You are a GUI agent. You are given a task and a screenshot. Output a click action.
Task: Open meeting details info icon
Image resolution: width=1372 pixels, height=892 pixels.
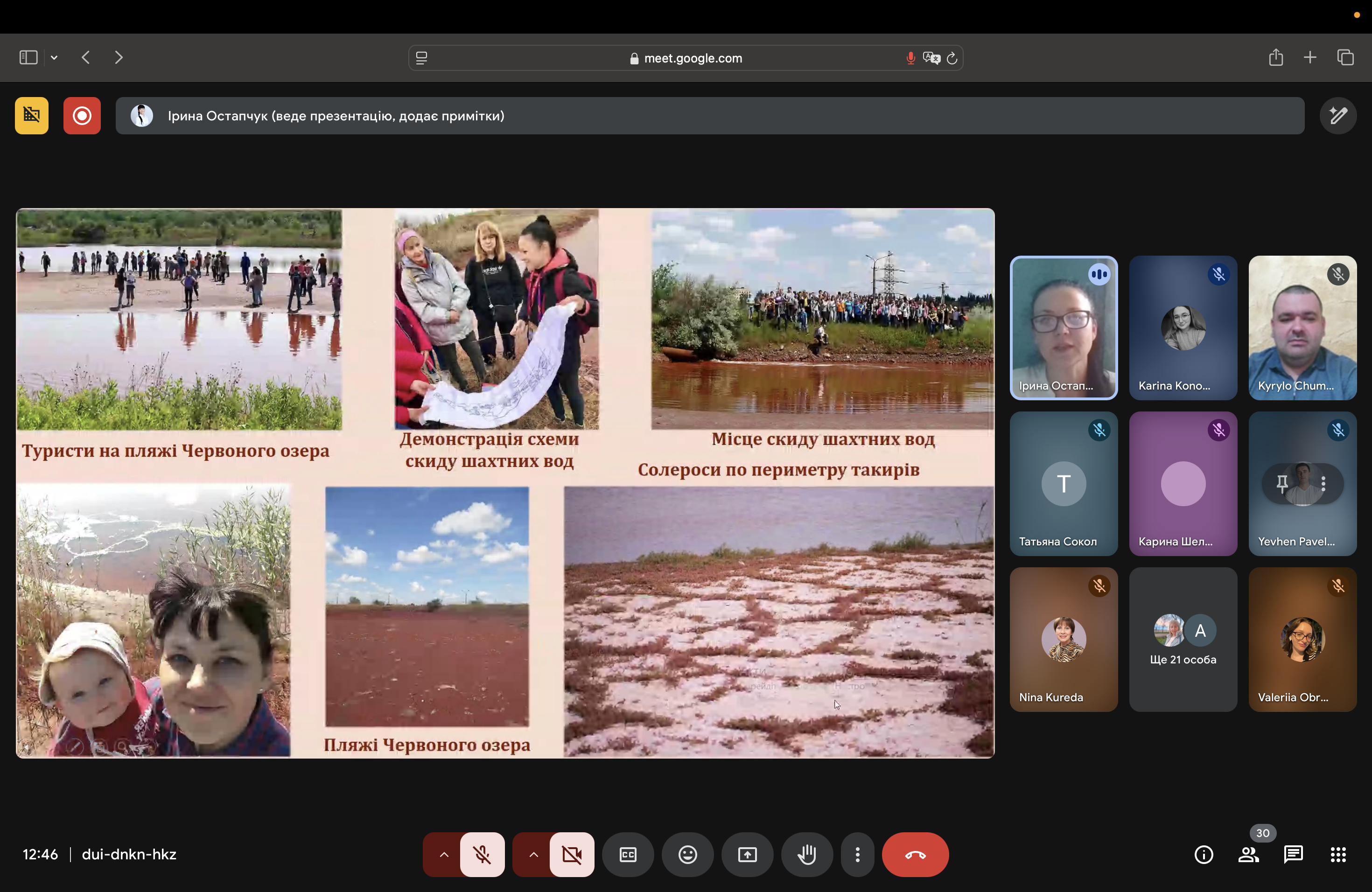click(1204, 855)
